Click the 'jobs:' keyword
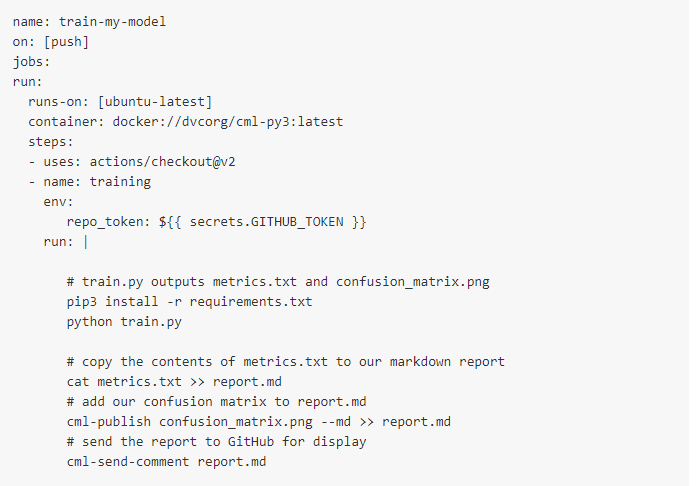Screen dimensions: 697x486 [32, 61]
